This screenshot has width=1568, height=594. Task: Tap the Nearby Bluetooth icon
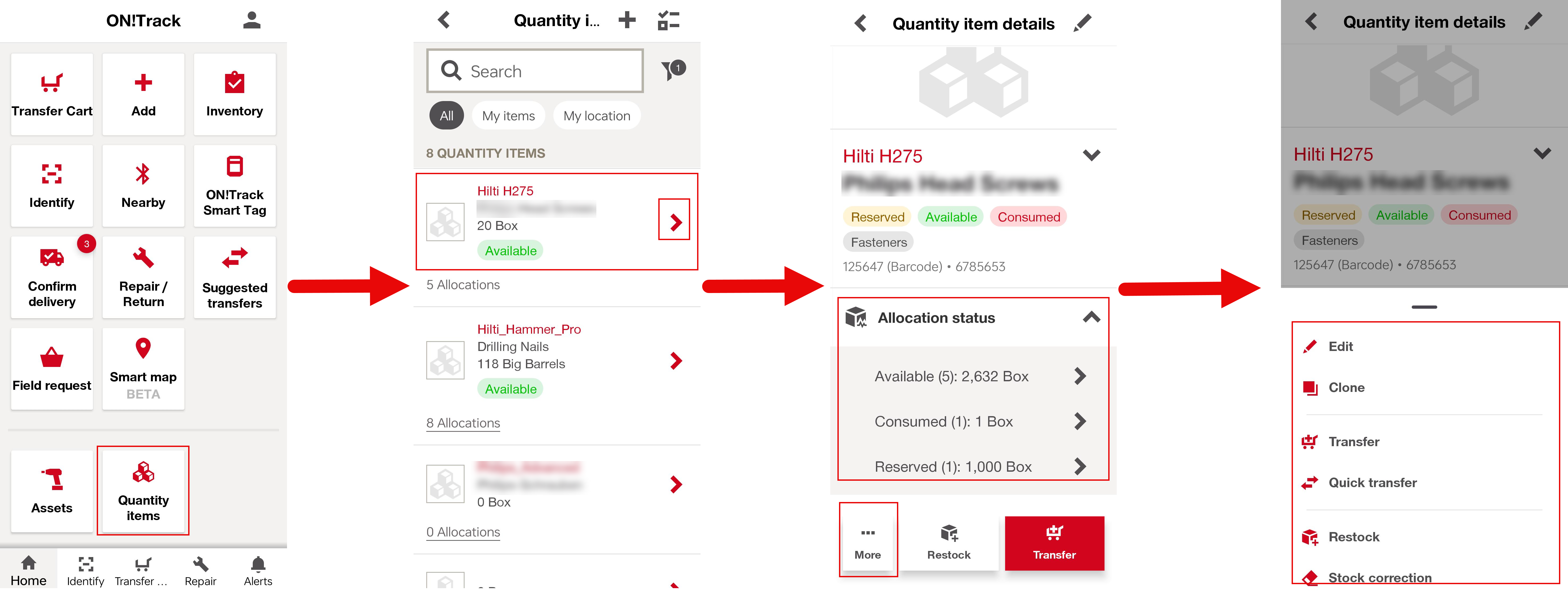pos(143,174)
